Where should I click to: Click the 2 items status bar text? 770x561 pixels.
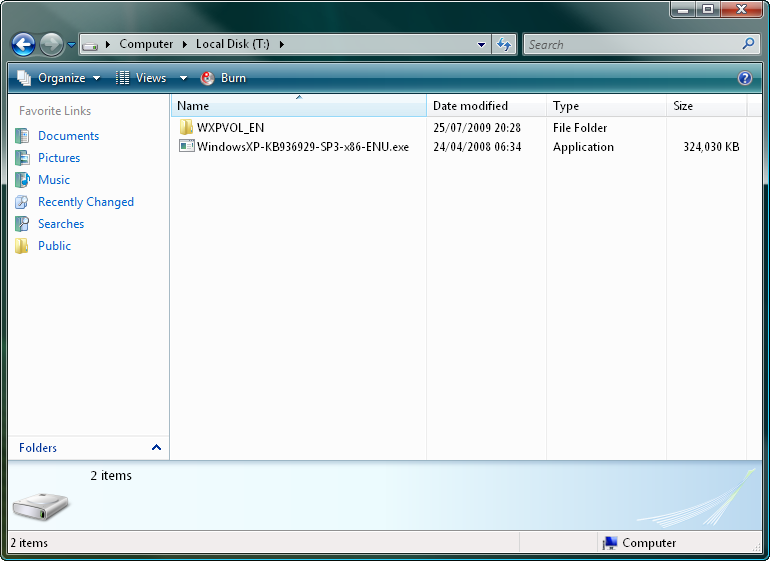coord(29,543)
